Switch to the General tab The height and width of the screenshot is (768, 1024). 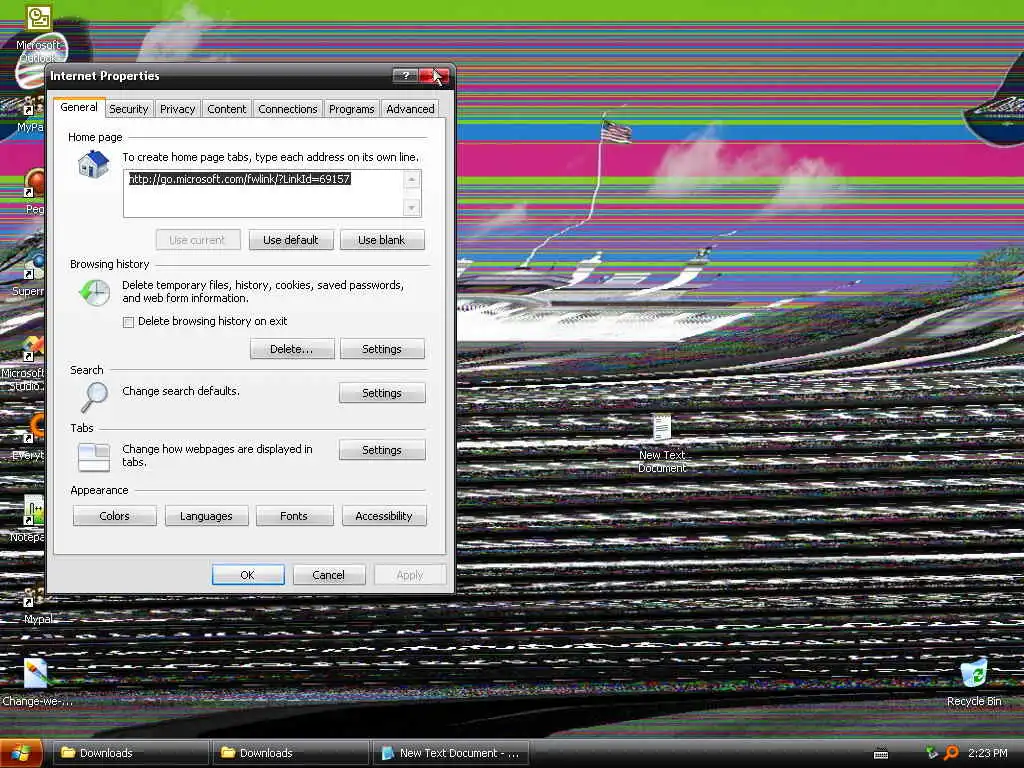pyautogui.click(x=79, y=108)
